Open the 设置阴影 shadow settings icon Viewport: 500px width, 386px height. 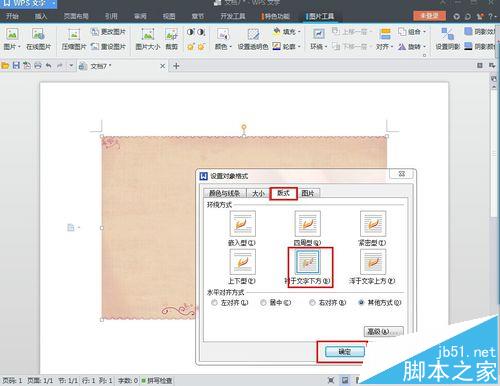pos(448,39)
